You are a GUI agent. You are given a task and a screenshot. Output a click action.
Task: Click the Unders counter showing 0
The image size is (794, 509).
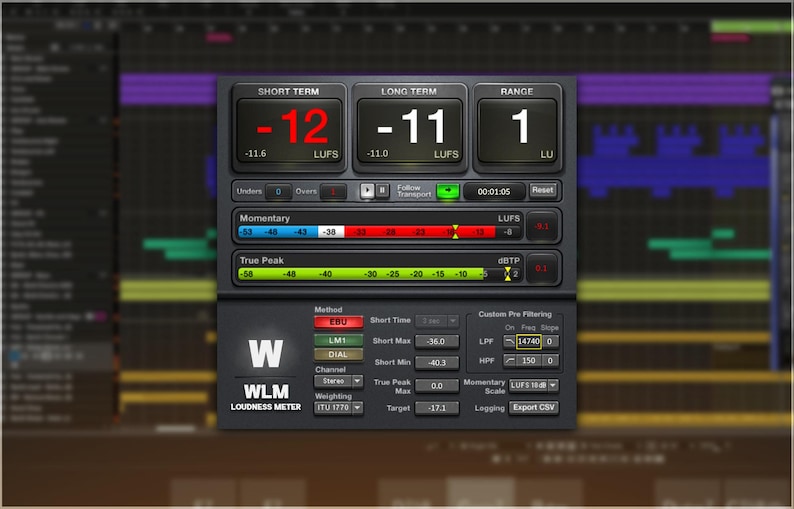pos(278,192)
